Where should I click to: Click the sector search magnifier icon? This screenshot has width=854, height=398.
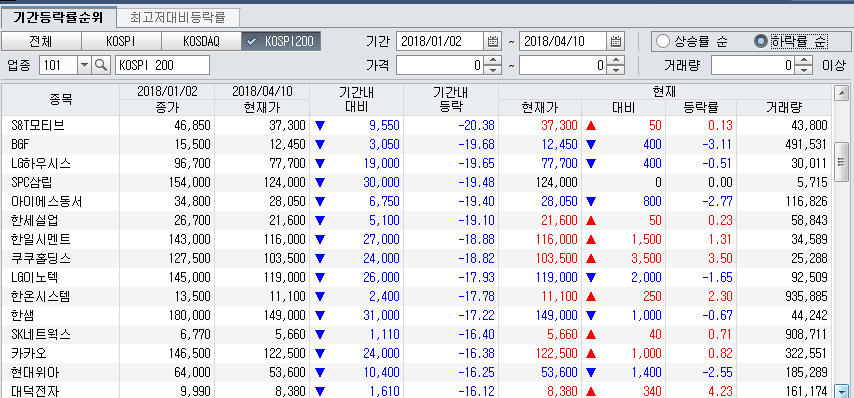click(100, 65)
